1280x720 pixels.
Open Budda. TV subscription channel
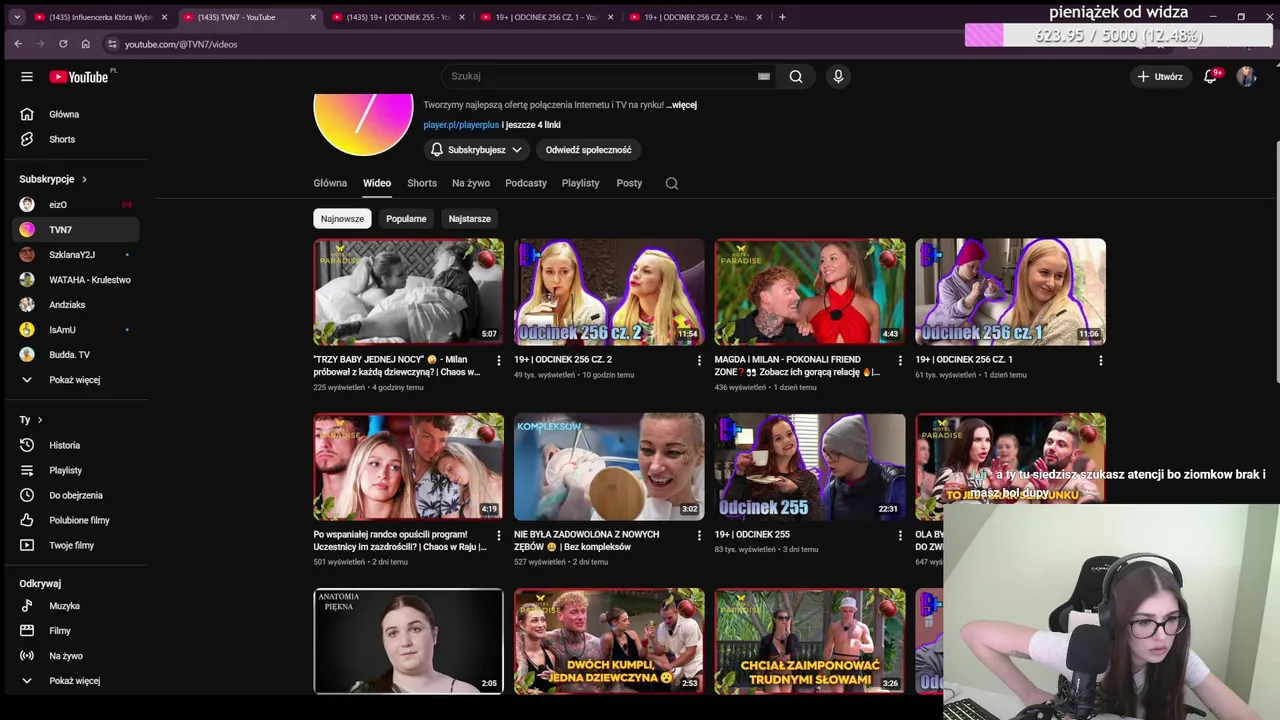[x=76, y=355]
